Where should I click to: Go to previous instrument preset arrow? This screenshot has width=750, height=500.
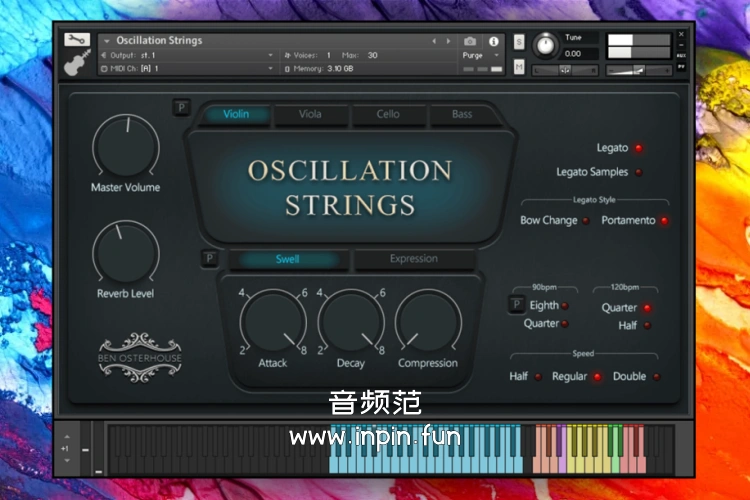434,41
